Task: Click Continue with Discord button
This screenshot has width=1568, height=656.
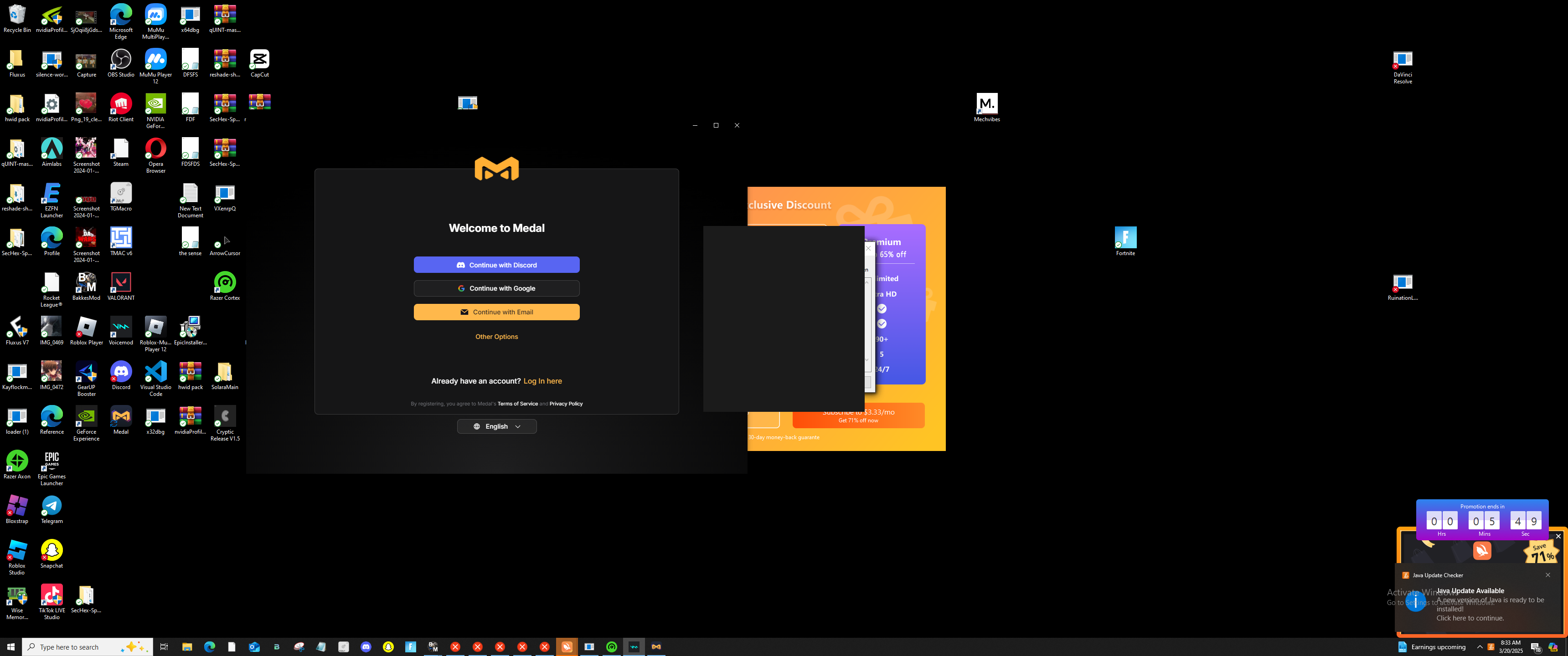Action: point(496,265)
